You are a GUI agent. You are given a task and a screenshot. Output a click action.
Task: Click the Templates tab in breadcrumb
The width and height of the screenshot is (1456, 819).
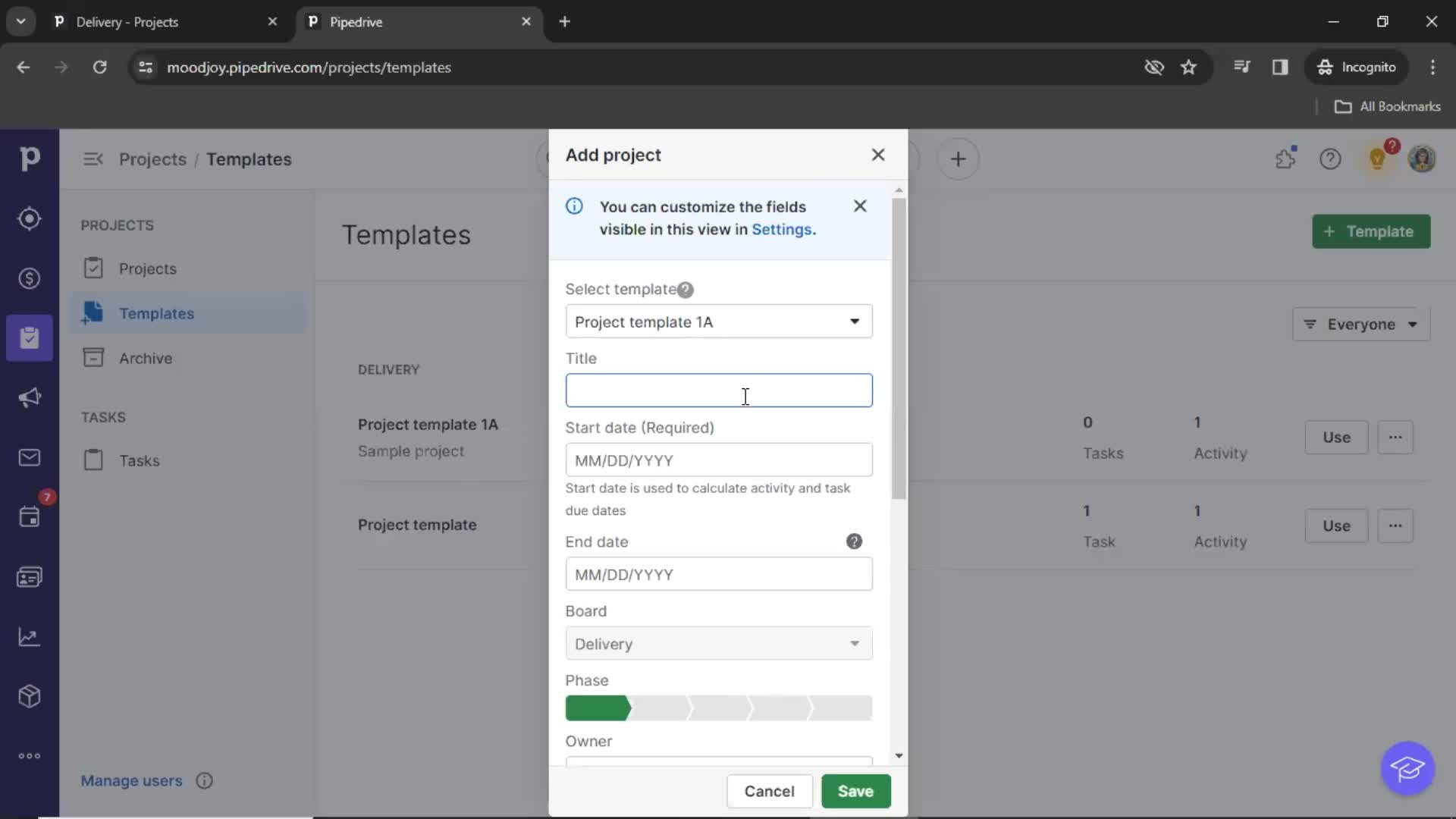point(249,158)
